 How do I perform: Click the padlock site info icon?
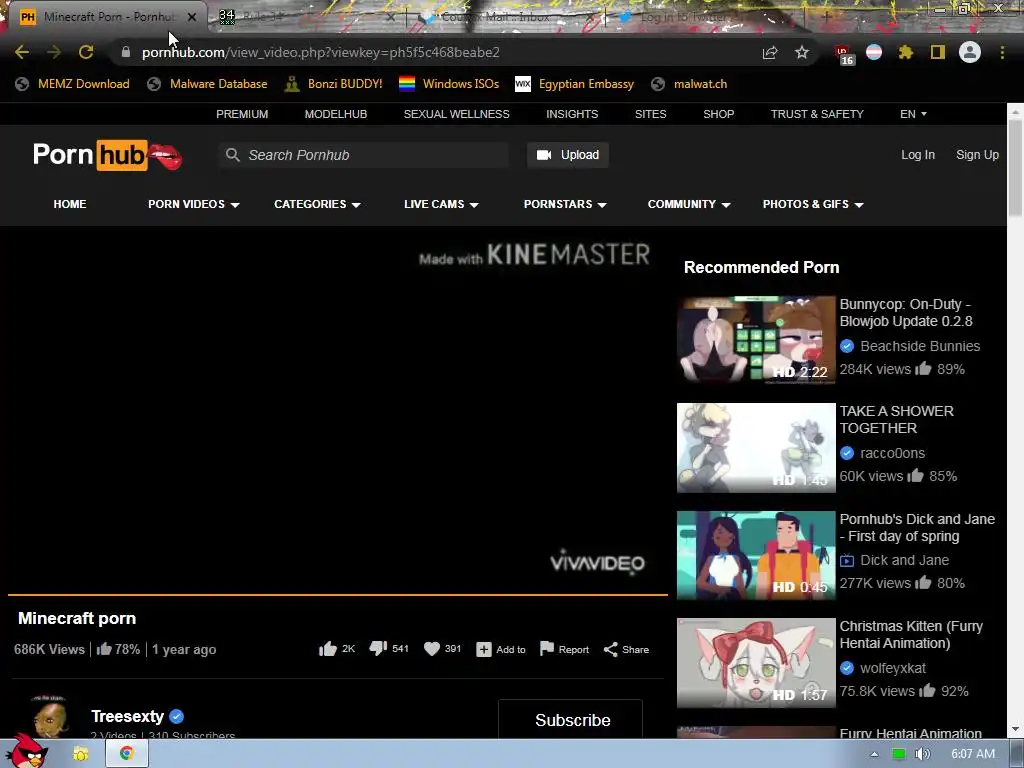125,52
